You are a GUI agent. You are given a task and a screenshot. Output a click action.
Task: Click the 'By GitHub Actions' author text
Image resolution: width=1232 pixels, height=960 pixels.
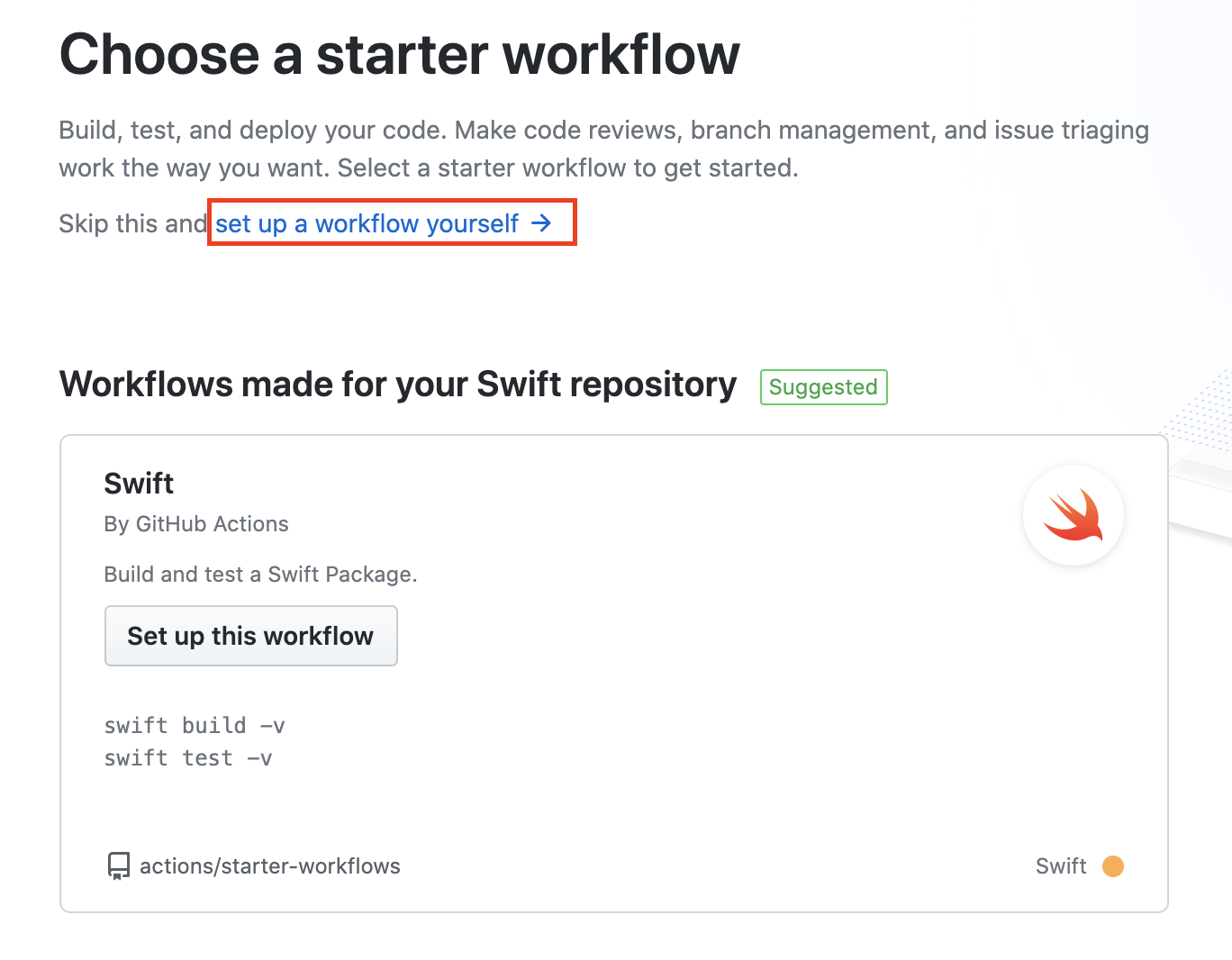coord(196,524)
